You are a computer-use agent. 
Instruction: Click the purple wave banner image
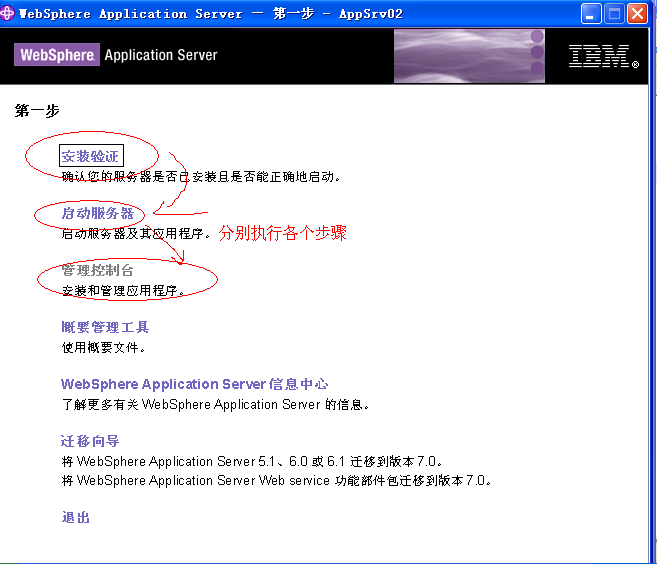coord(469,56)
